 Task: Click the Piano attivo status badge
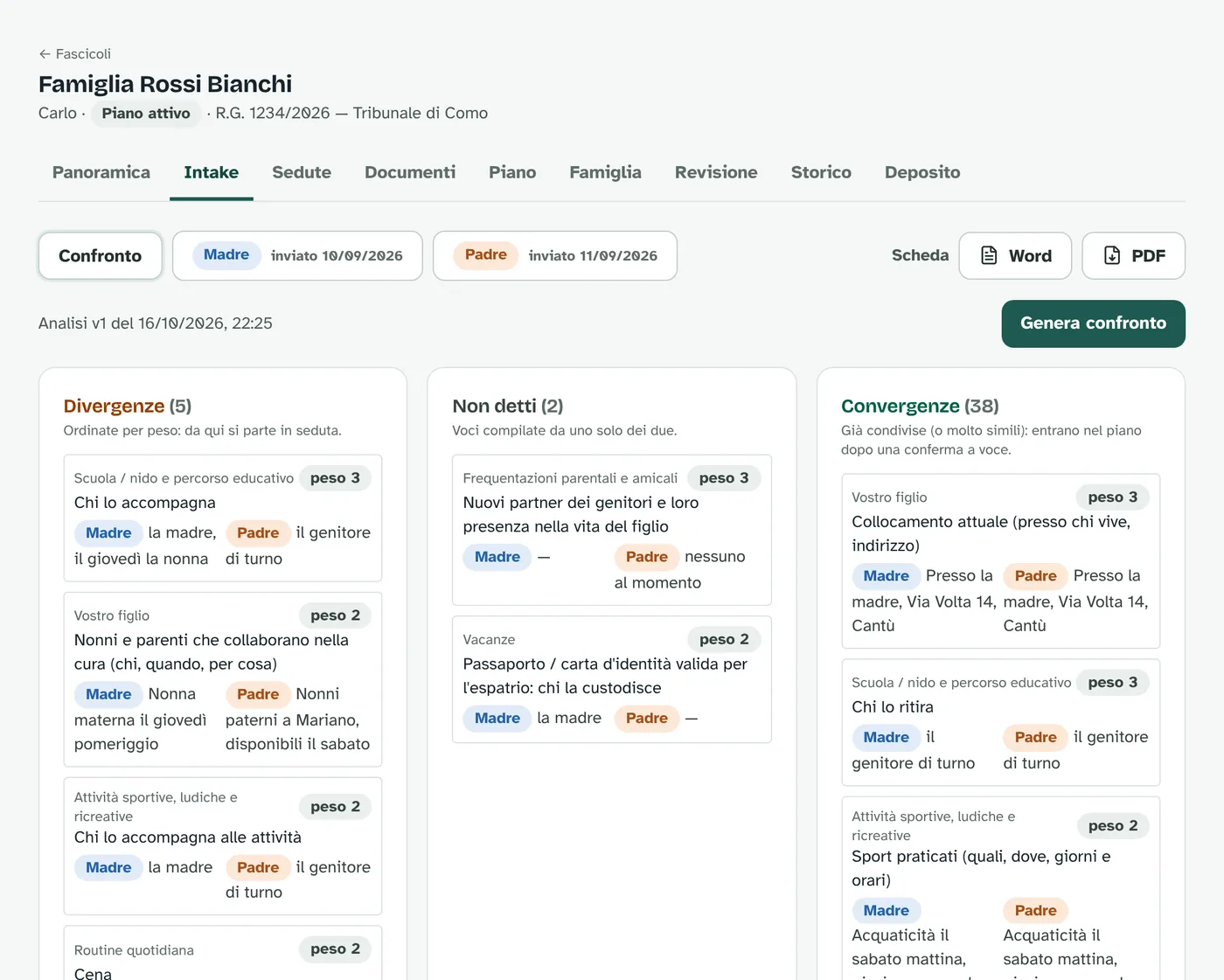(x=146, y=114)
